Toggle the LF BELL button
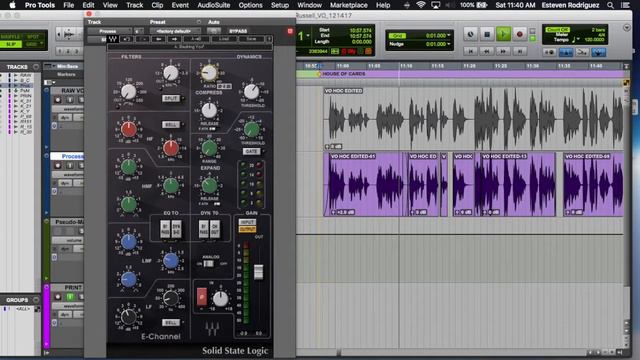 [x=171, y=322]
